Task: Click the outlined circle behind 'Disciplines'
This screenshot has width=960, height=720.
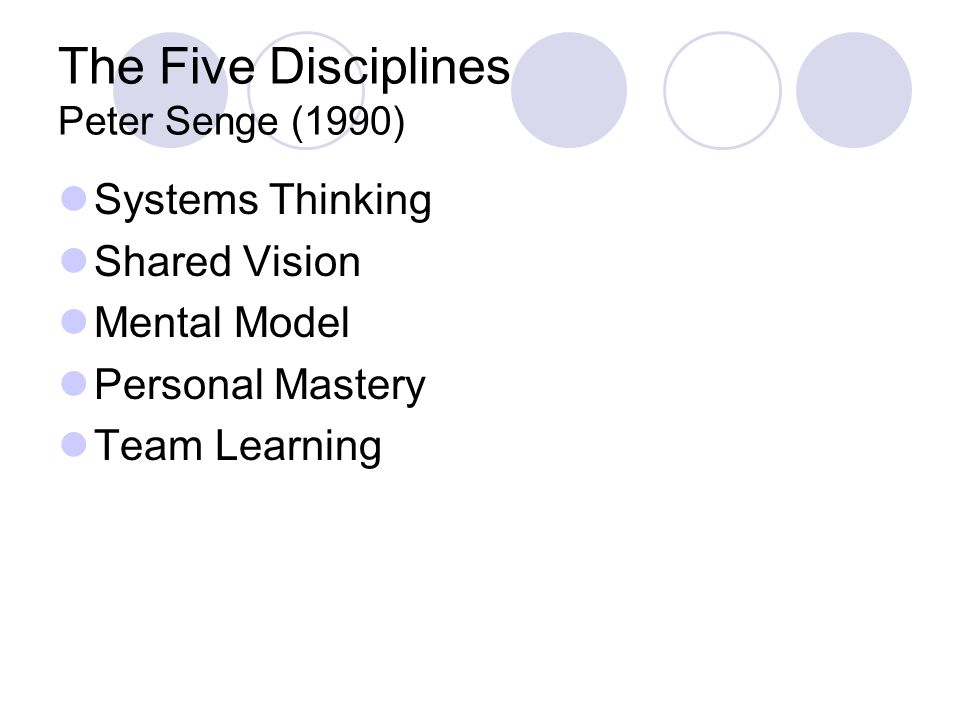Action: click(306, 90)
